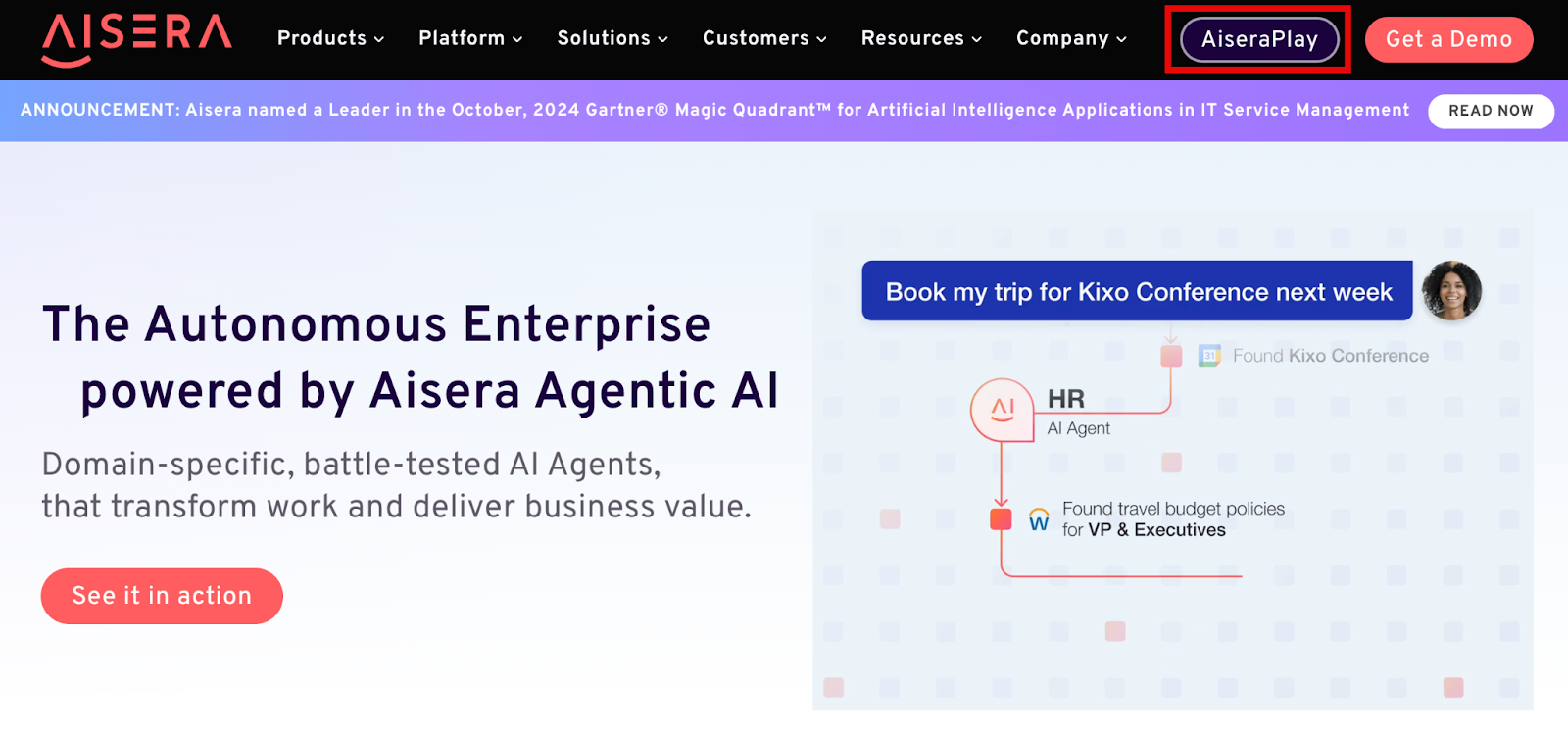Open the Company menu
This screenshot has height=737, width=1568.
coord(1071,39)
